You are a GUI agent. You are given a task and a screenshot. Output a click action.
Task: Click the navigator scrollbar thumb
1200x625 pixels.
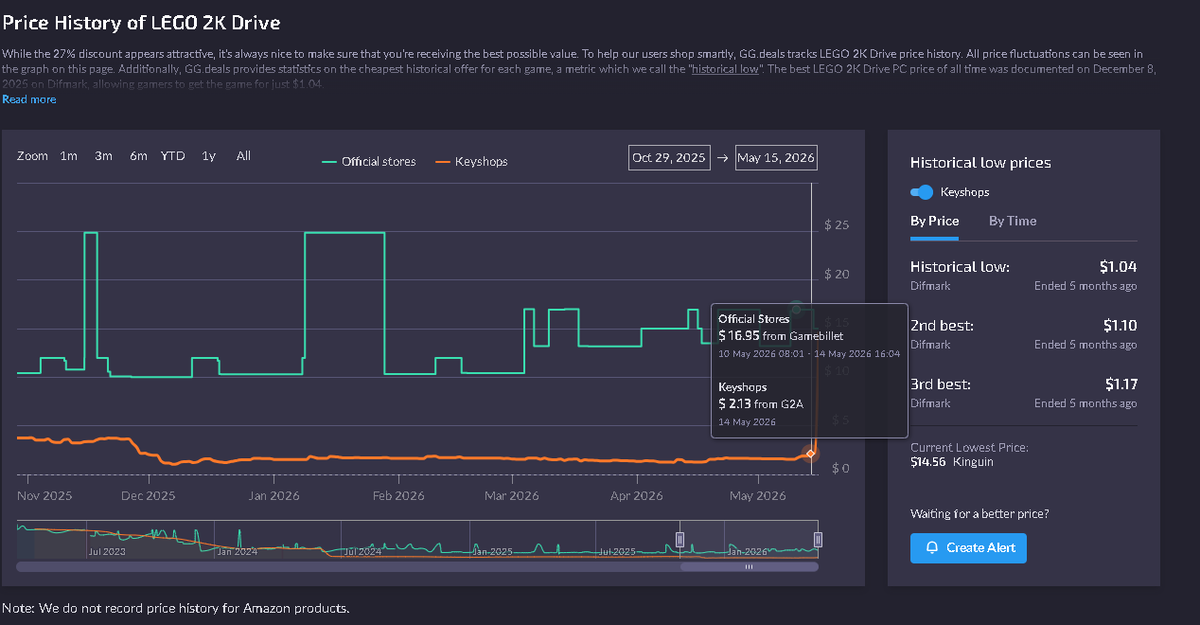click(x=749, y=567)
